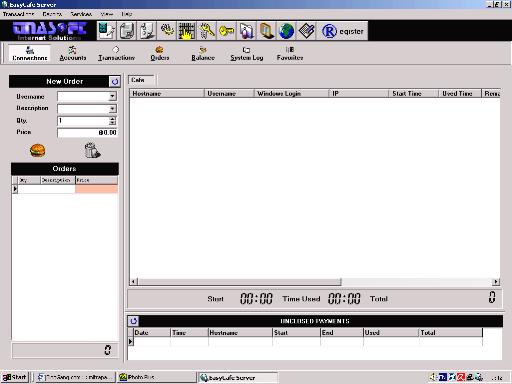Image resolution: width=512 pixels, height=384 pixels.
Task: Expand the Username dropdown
Action: [x=112, y=96]
